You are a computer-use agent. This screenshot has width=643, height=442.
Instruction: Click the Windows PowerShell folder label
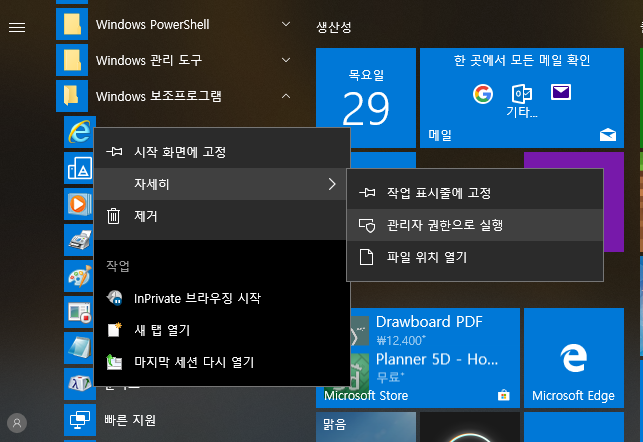[153, 25]
